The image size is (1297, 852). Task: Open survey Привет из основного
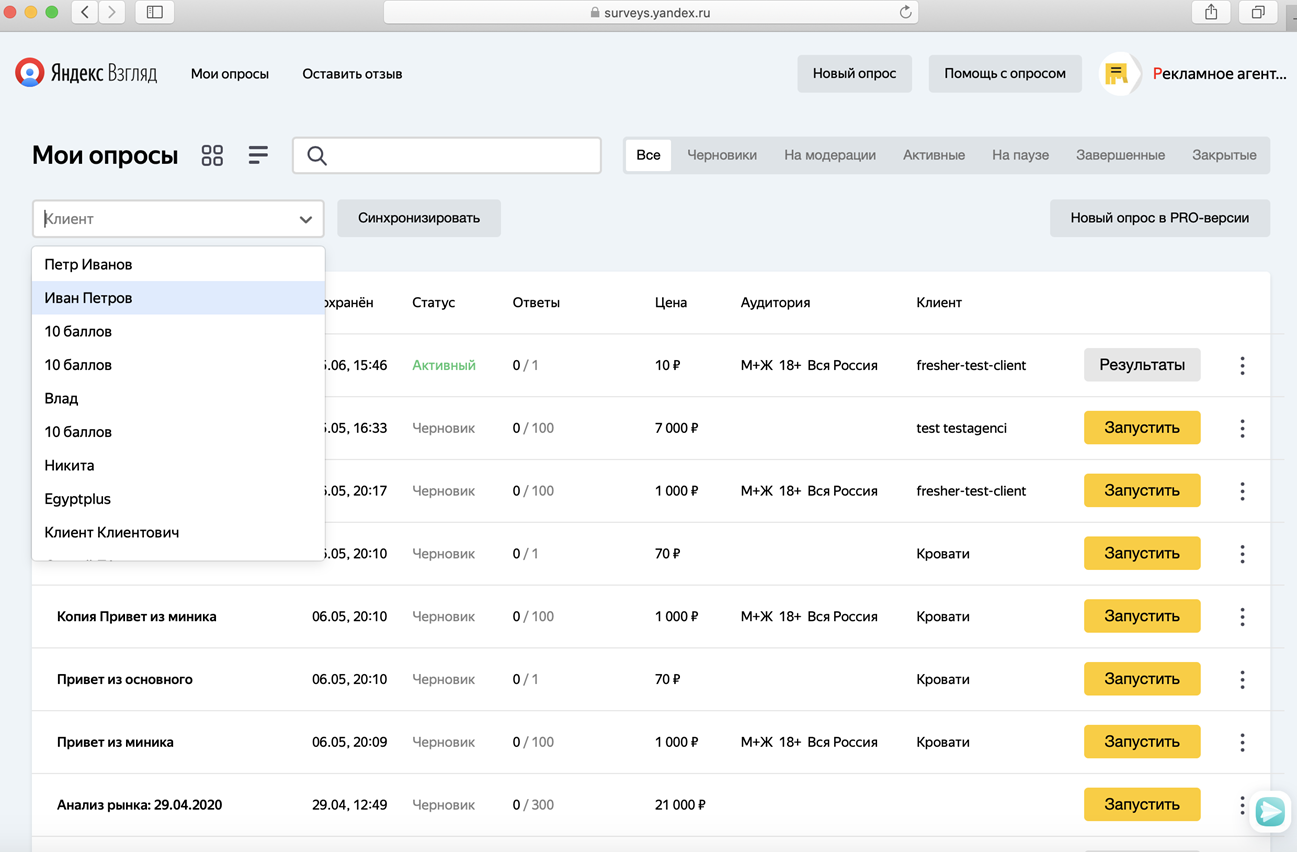pos(125,680)
